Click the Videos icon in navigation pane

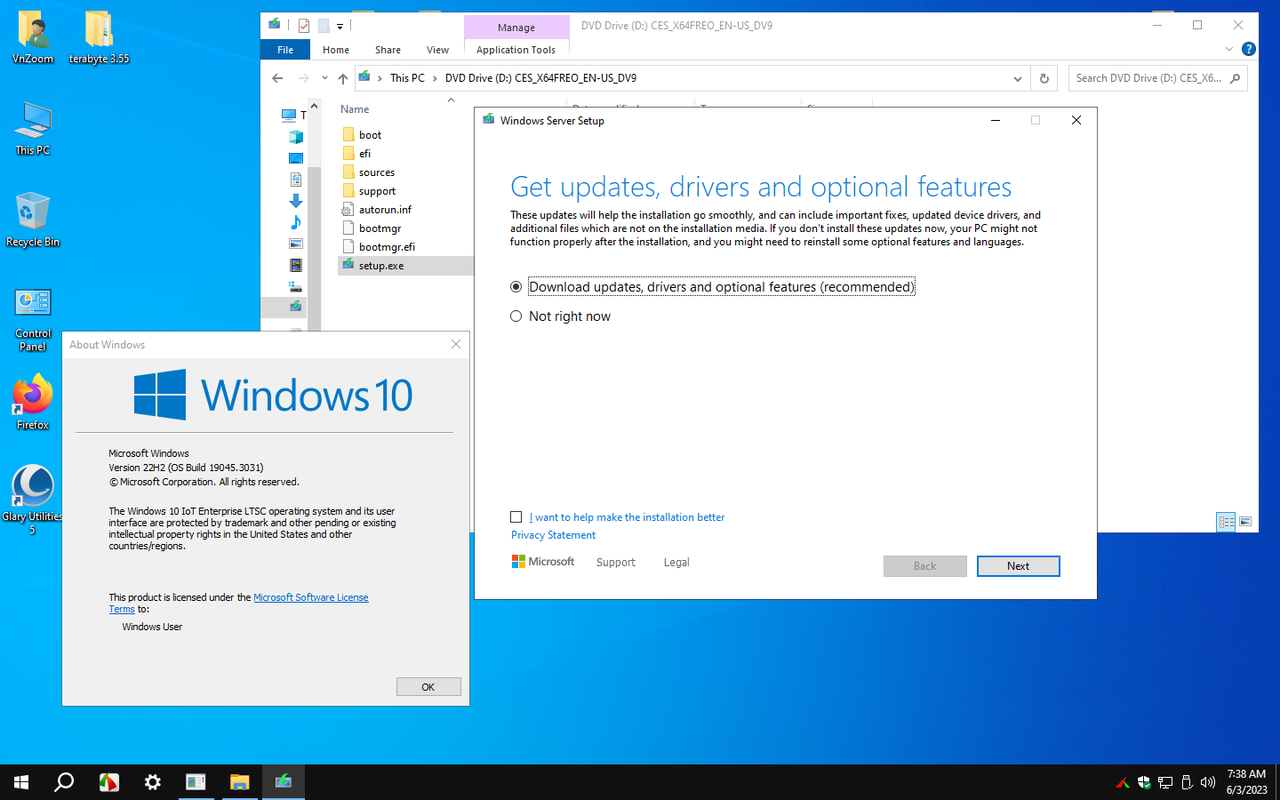[296, 265]
